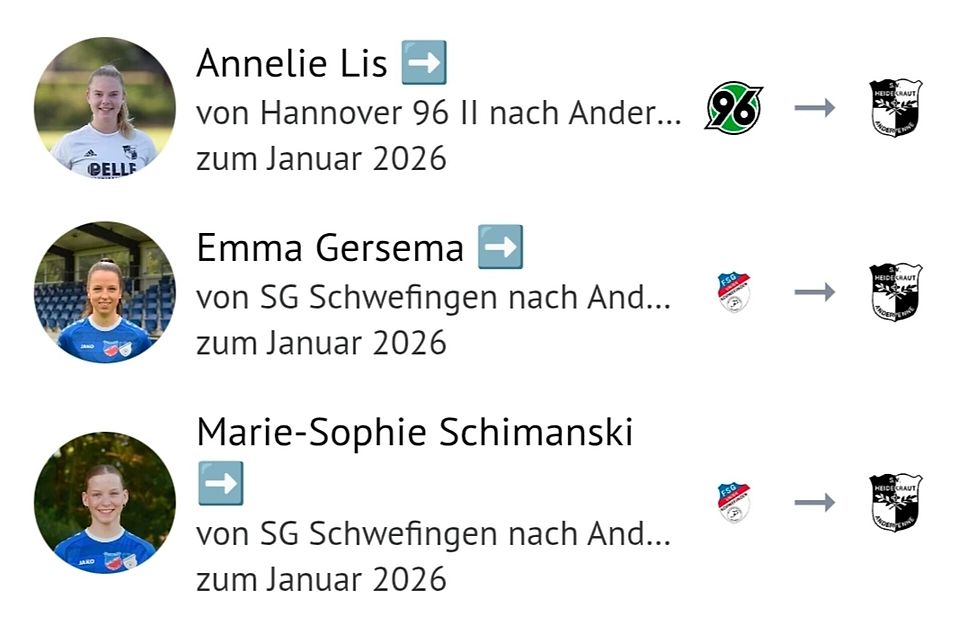Click blue arrow emoji below Marie-Sophie Schimanski name
The height and width of the screenshot is (640, 960).
point(220,484)
